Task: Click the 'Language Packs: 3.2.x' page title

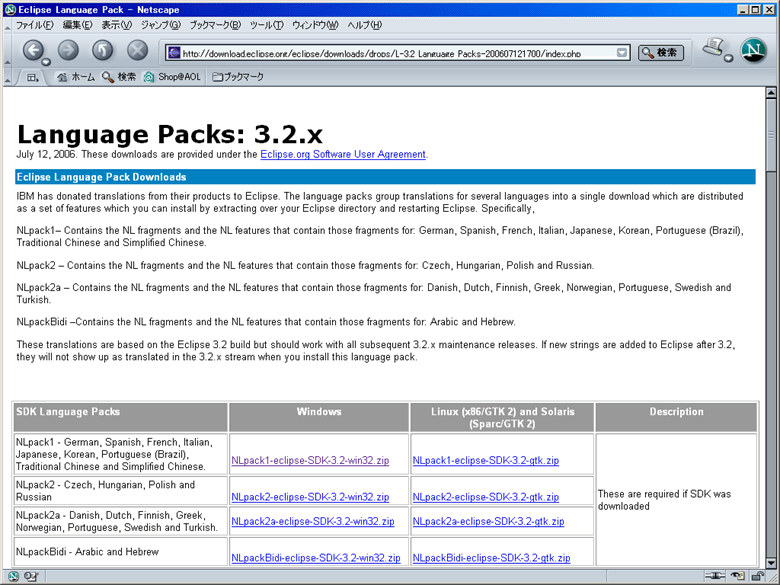Action: 170,134
